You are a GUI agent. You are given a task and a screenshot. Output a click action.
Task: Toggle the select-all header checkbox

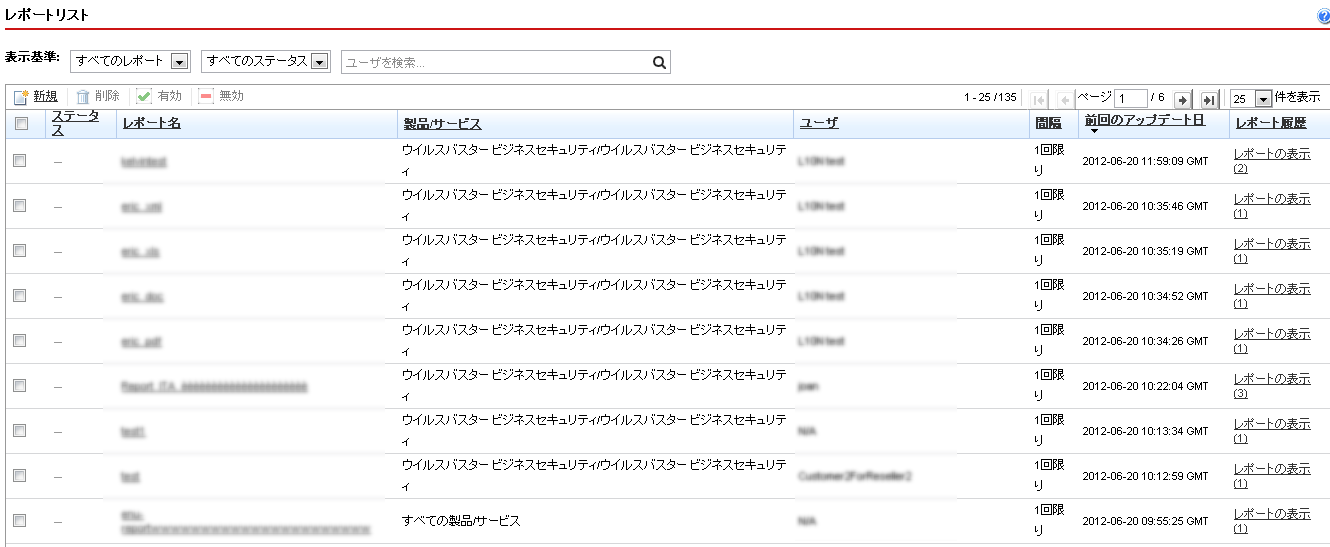pos(21,124)
